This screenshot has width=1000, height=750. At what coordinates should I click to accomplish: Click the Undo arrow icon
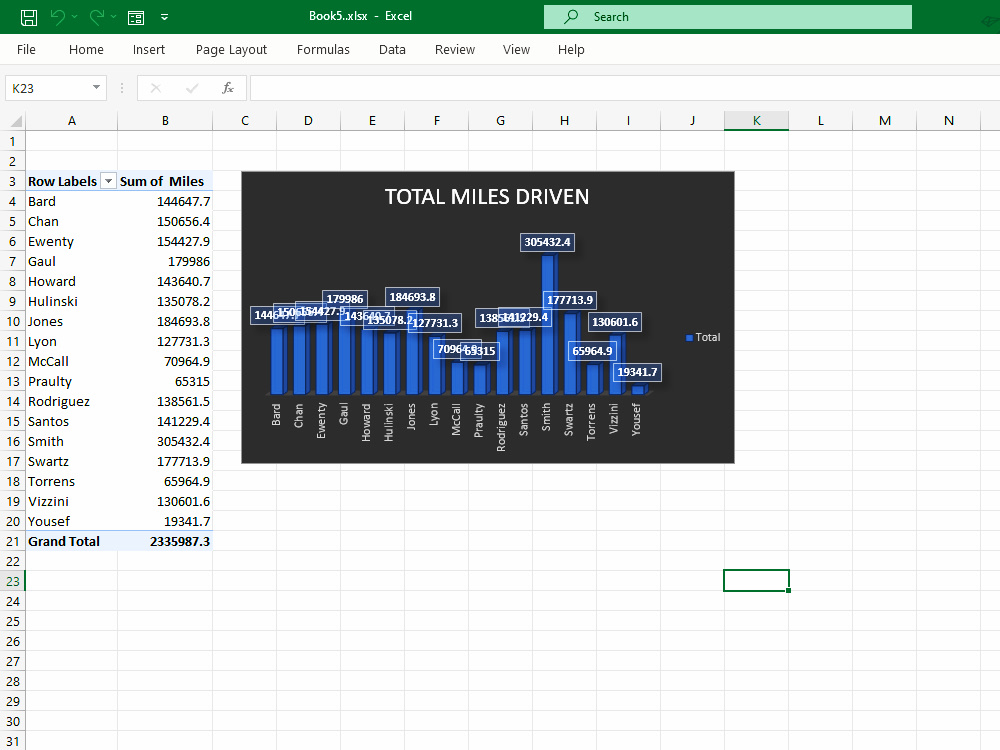pos(57,17)
